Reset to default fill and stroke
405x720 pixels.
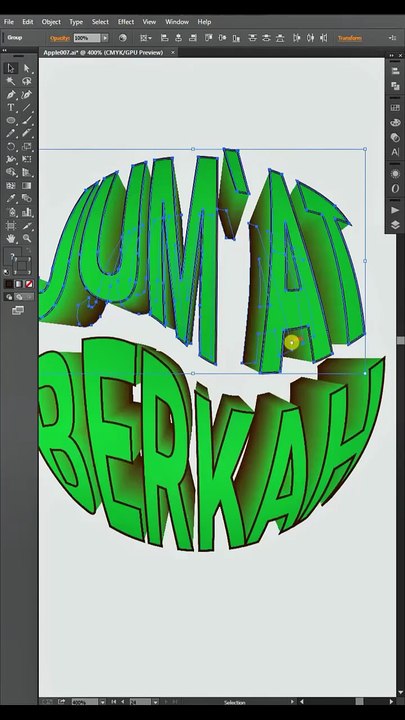coord(6,272)
